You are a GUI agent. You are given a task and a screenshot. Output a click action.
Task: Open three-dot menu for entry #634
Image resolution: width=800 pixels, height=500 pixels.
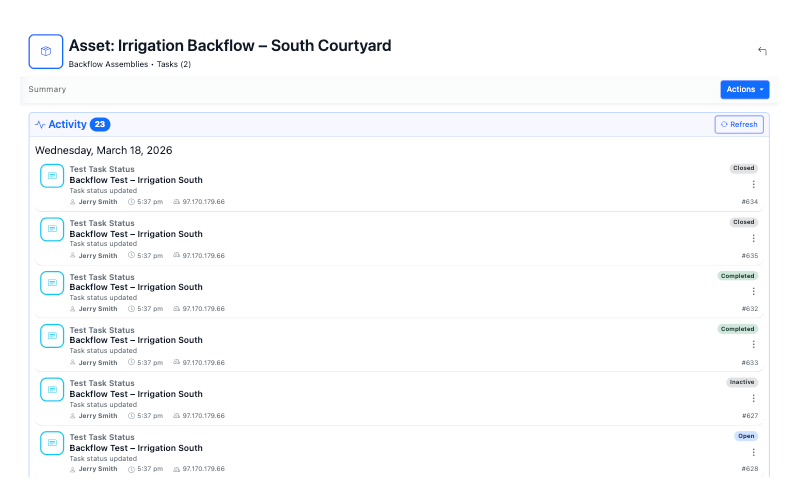pos(754,184)
